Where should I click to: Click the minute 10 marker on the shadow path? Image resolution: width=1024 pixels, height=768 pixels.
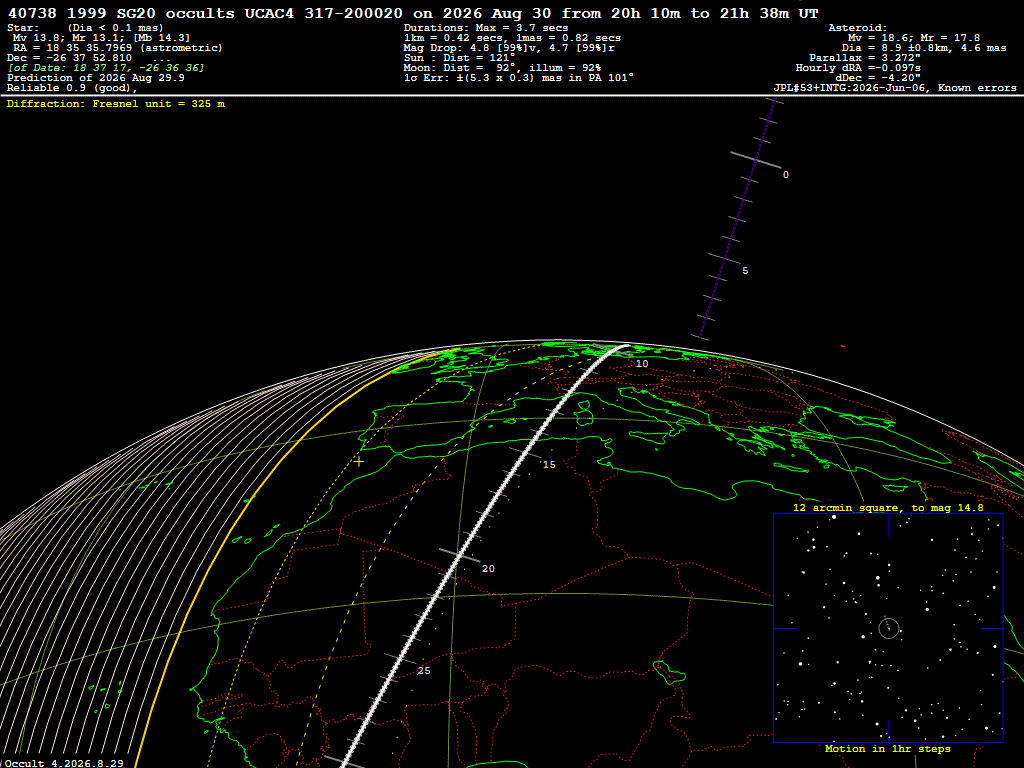(642, 364)
